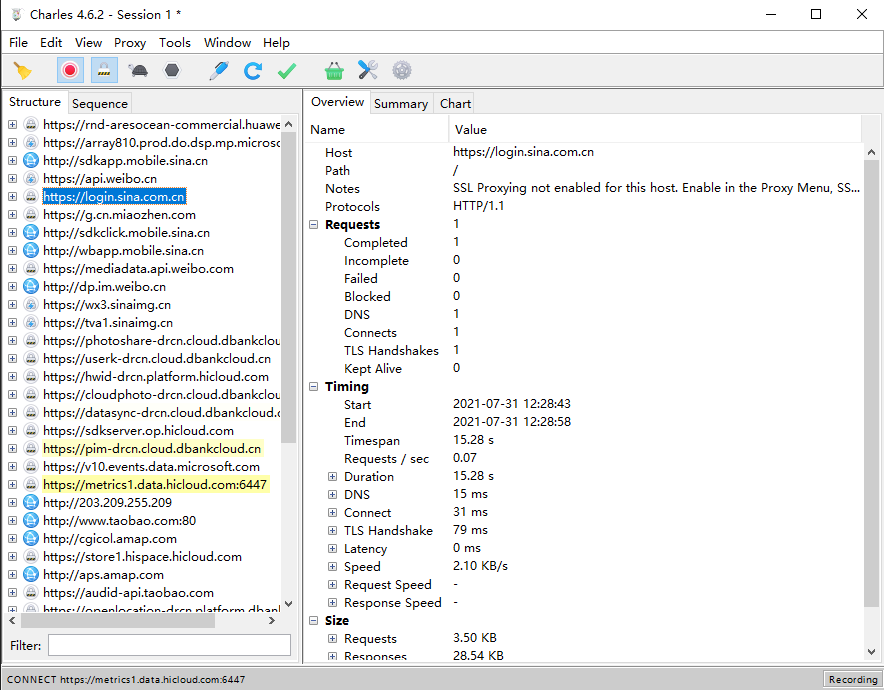Click the Validate green checkmark icon
Image resolution: width=884 pixels, height=690 pixels.
point(287,71)
